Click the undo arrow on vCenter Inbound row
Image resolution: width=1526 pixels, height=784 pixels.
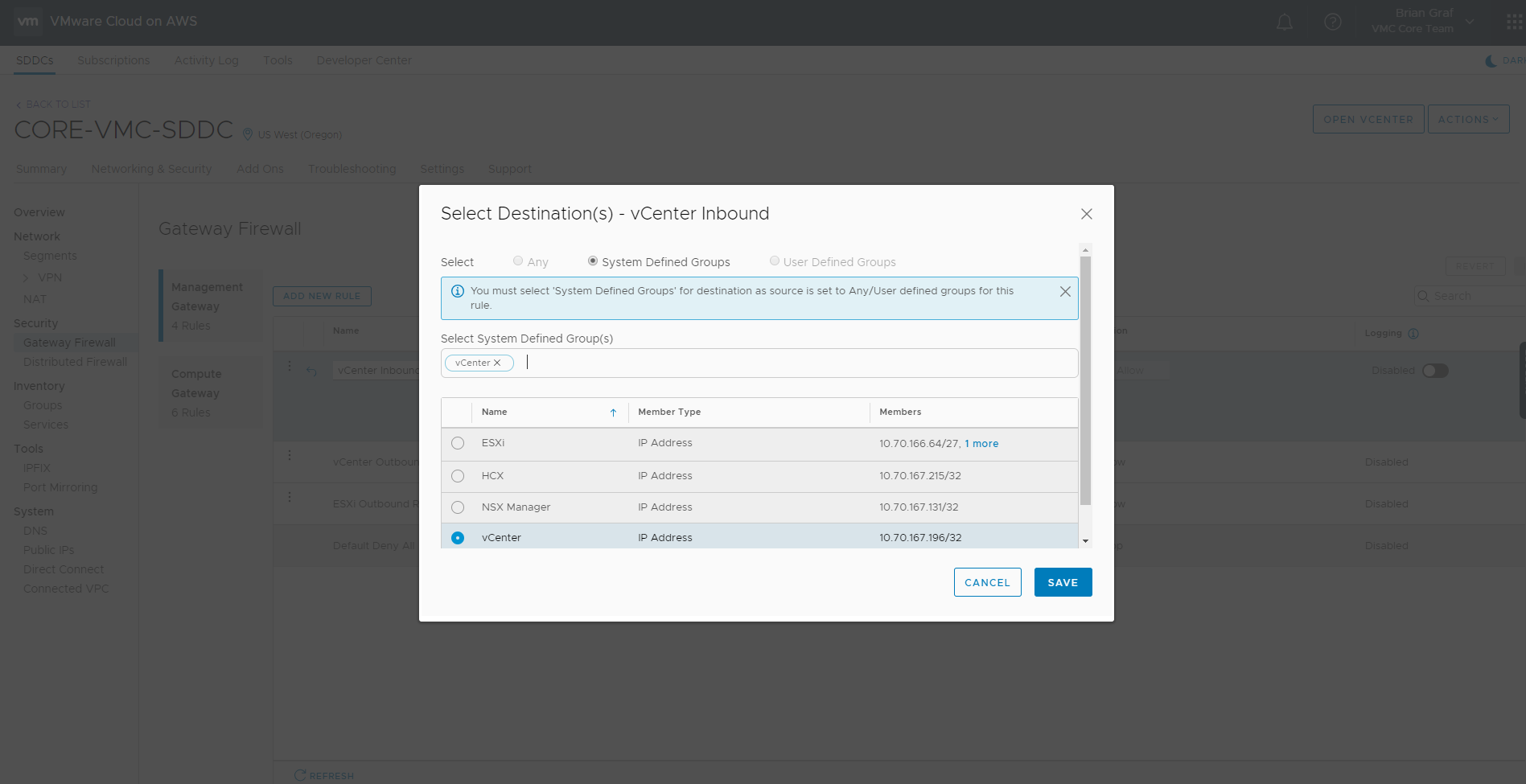pyautogui.click(x=312, y=371)
